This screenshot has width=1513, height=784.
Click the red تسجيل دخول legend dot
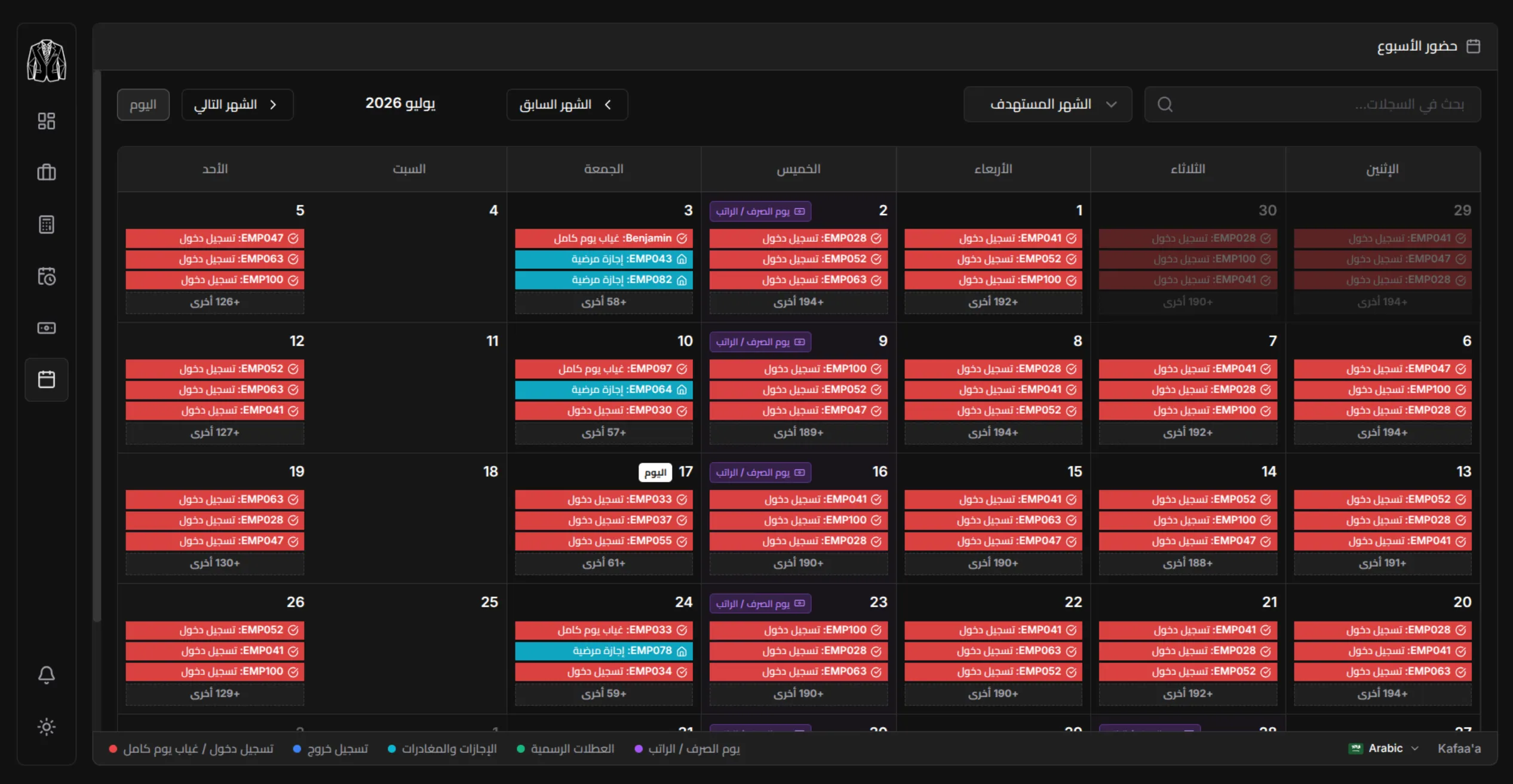point(113,749)
